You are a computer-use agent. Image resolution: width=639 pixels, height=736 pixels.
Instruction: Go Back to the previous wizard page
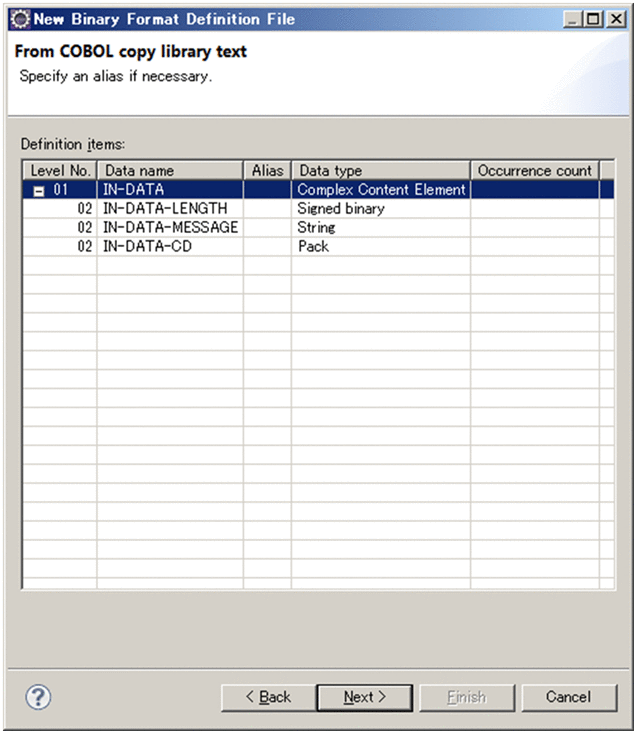coord(269,697)
